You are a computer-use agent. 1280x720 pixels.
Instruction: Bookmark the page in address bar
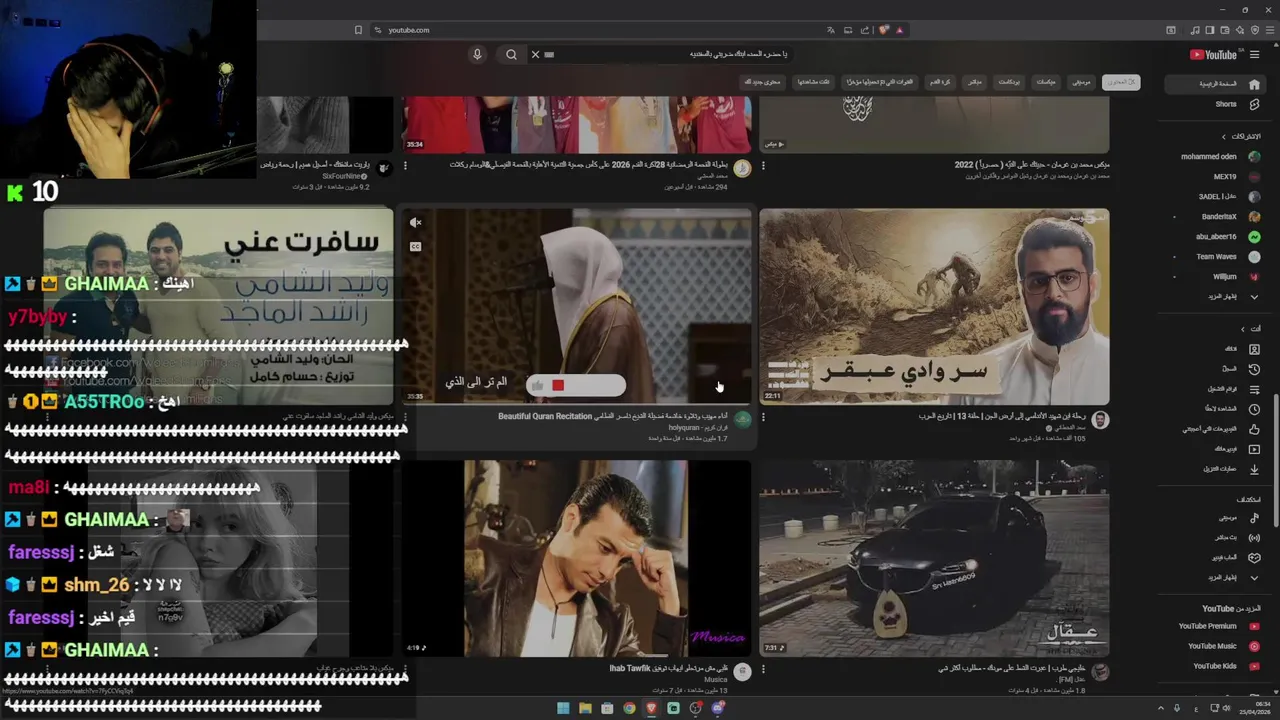click(358, 30)
